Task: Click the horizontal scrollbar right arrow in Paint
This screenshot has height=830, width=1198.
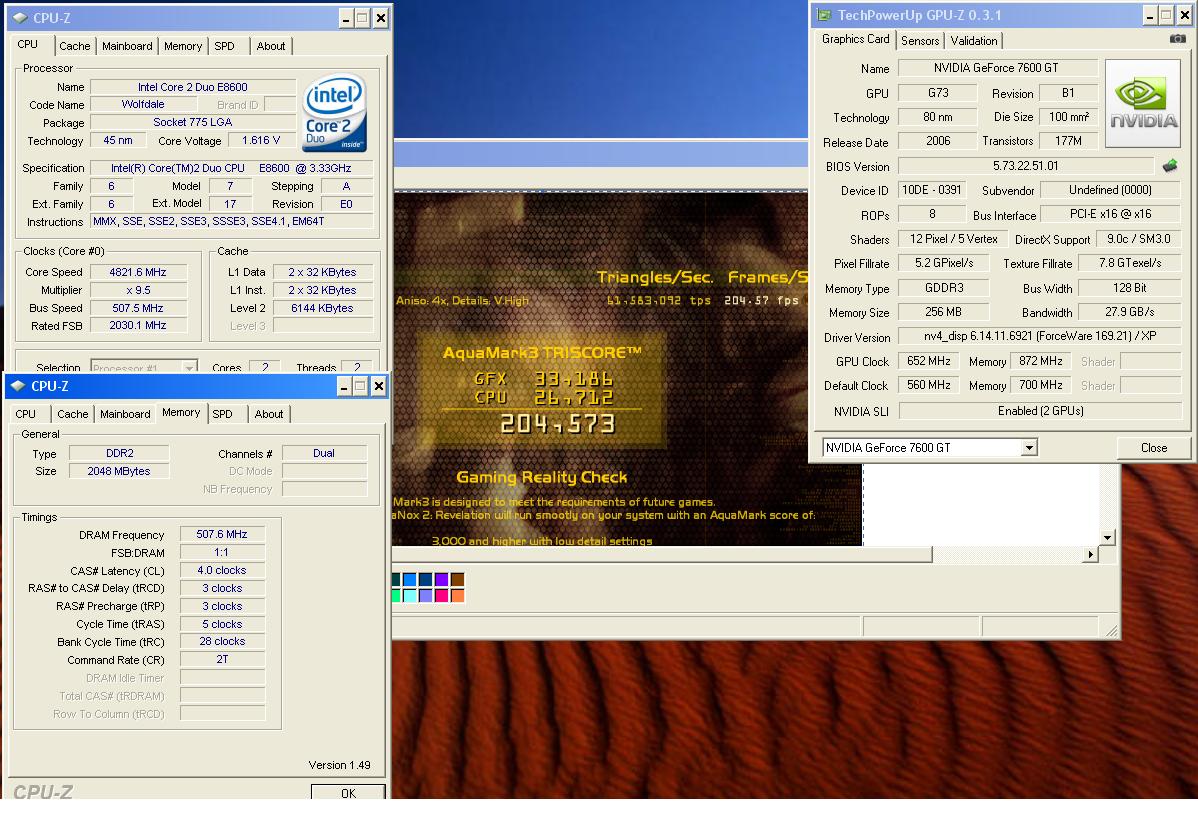Action: [1090, 554]
